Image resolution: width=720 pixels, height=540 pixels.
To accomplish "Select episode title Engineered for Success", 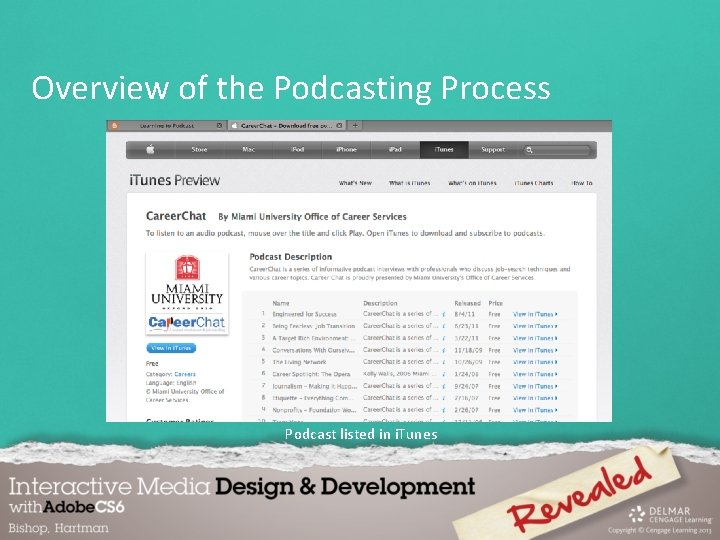I will click(x=304, y=314).
